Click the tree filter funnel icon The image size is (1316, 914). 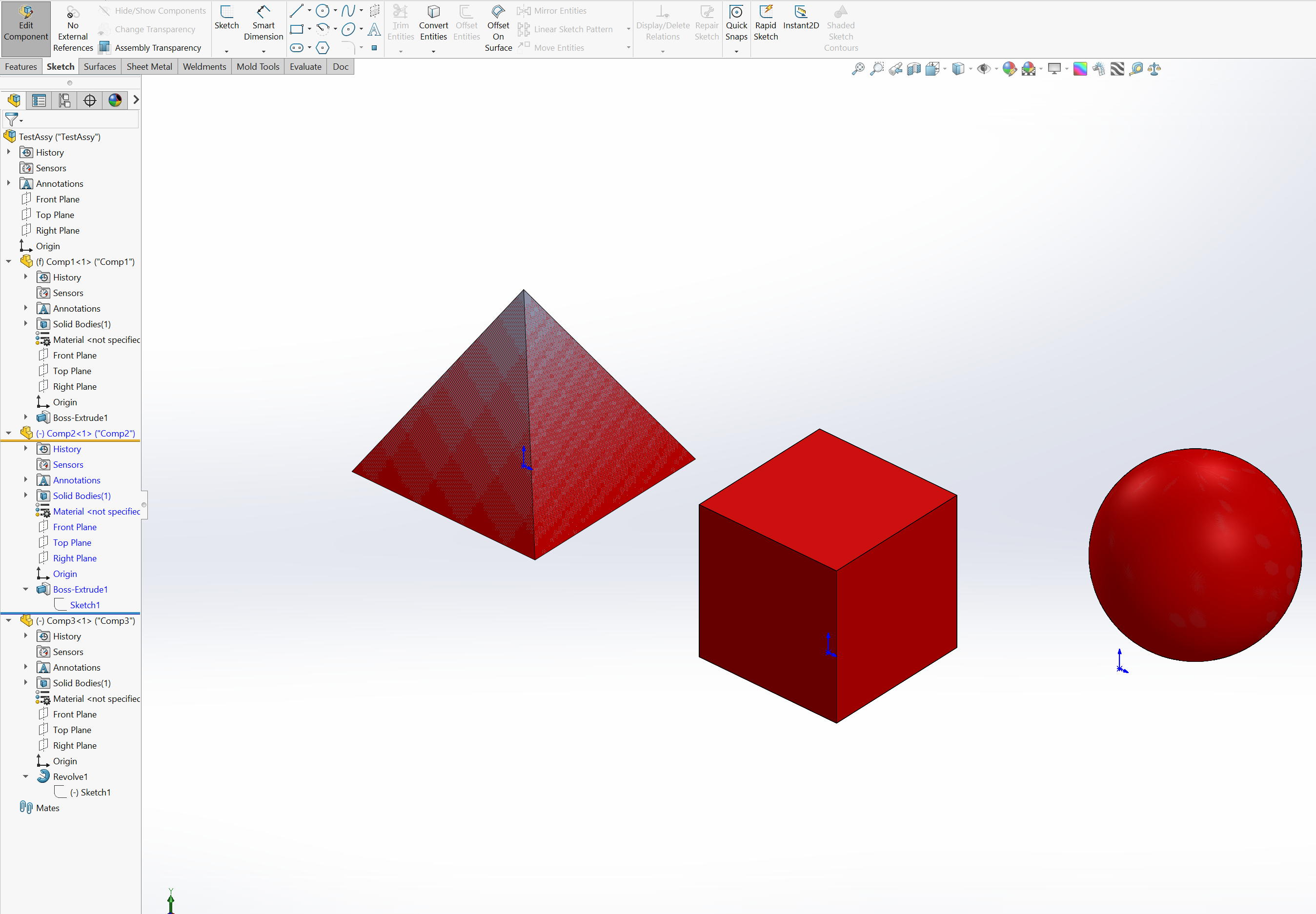11,119
